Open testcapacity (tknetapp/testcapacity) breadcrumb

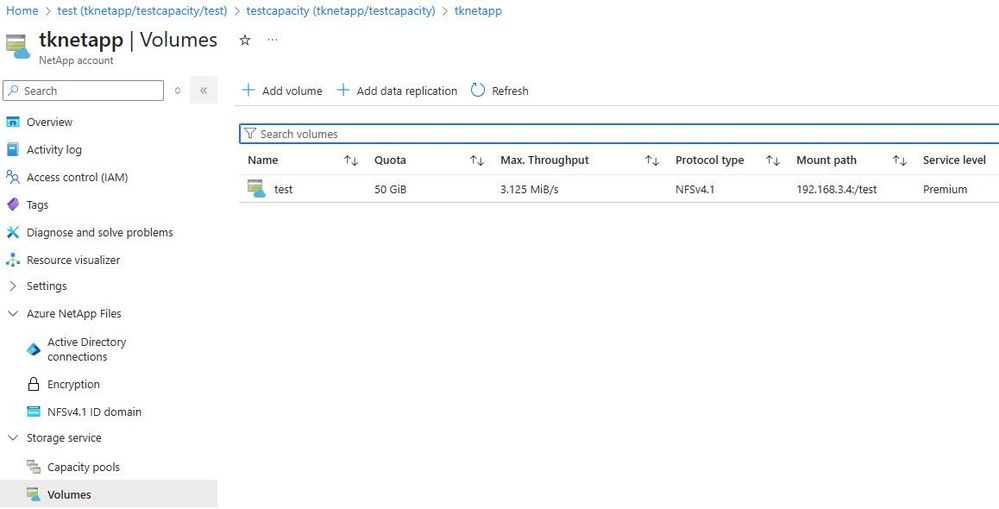[341, 11]
